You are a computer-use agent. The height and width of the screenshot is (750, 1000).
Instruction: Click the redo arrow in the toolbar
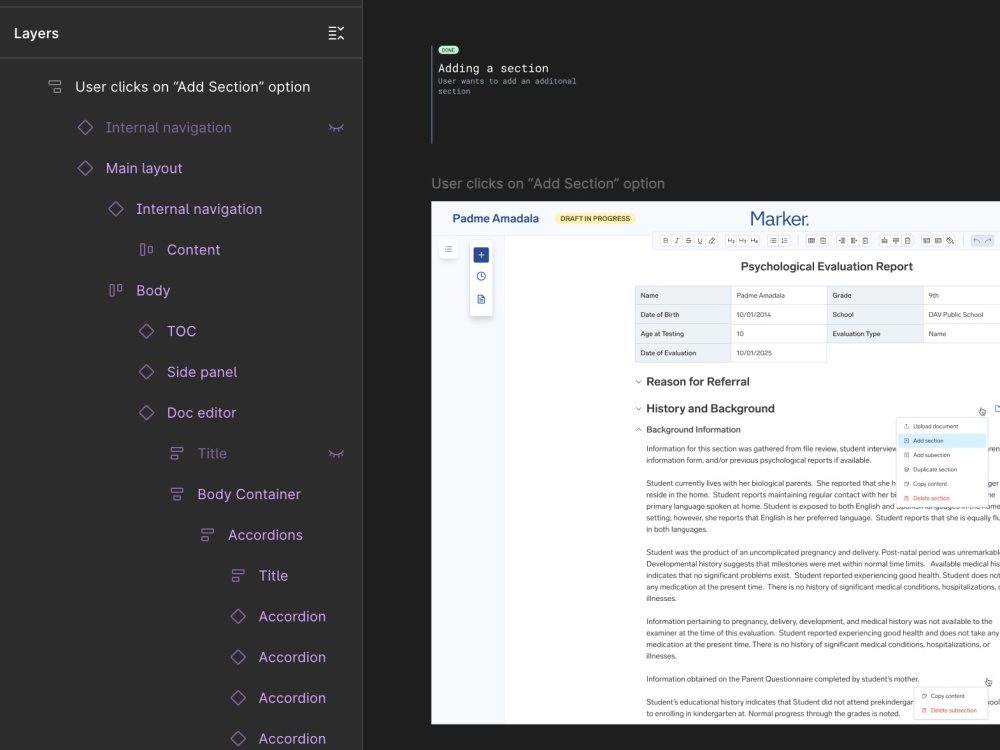point(989,240)
